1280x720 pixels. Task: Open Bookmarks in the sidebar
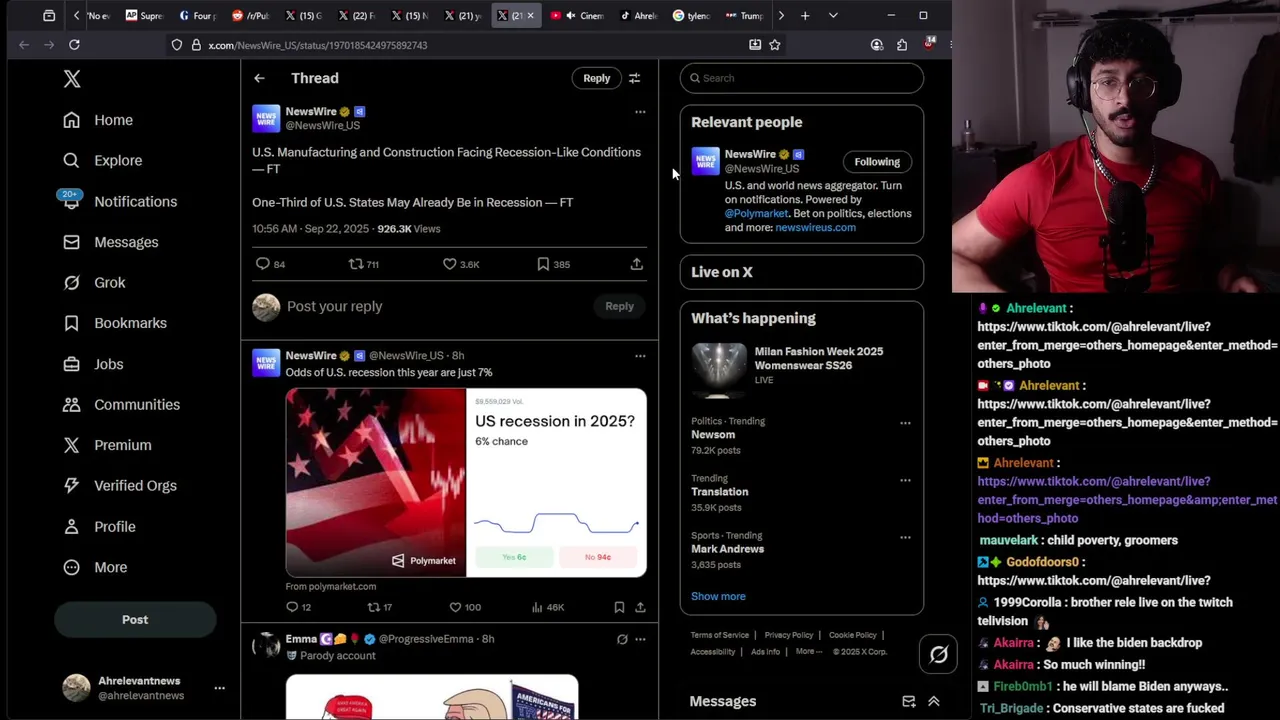point(115,323)
